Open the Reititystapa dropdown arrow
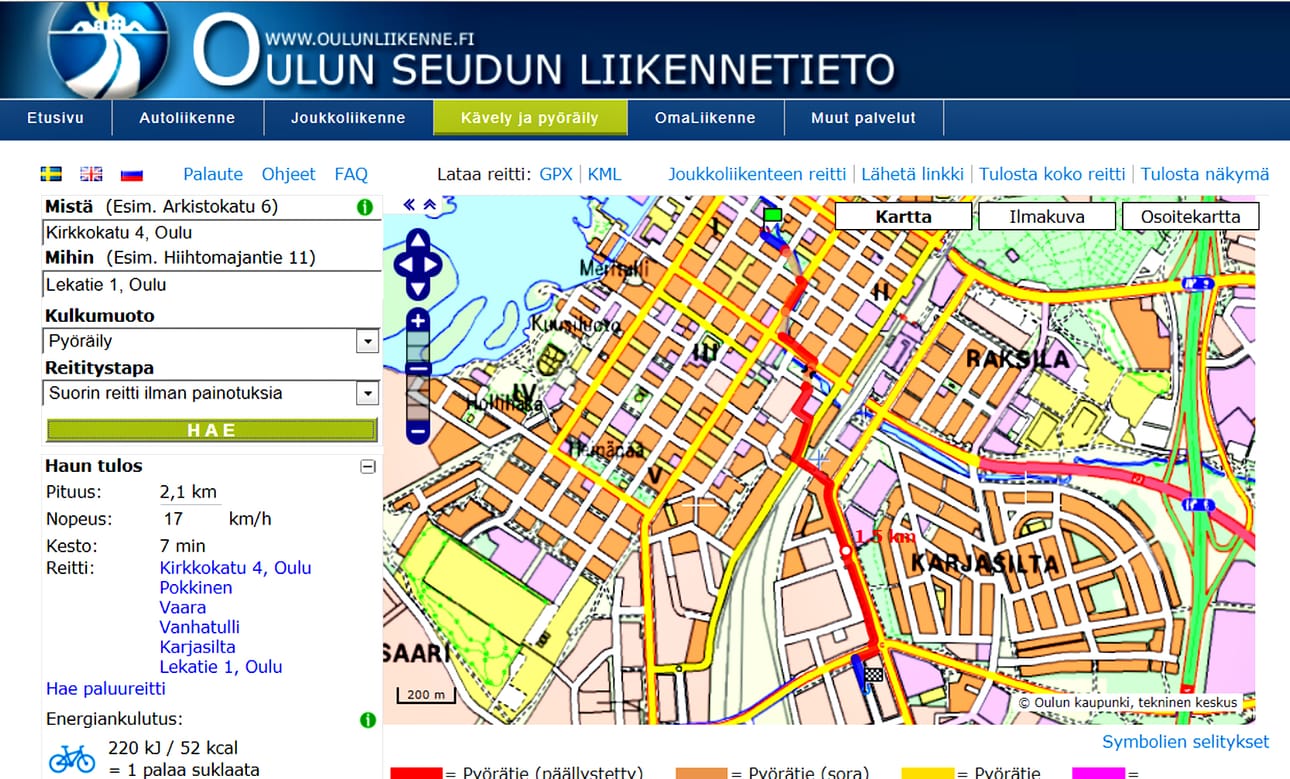Viewport: 1290px width, 779px height. tap(367, 394)
